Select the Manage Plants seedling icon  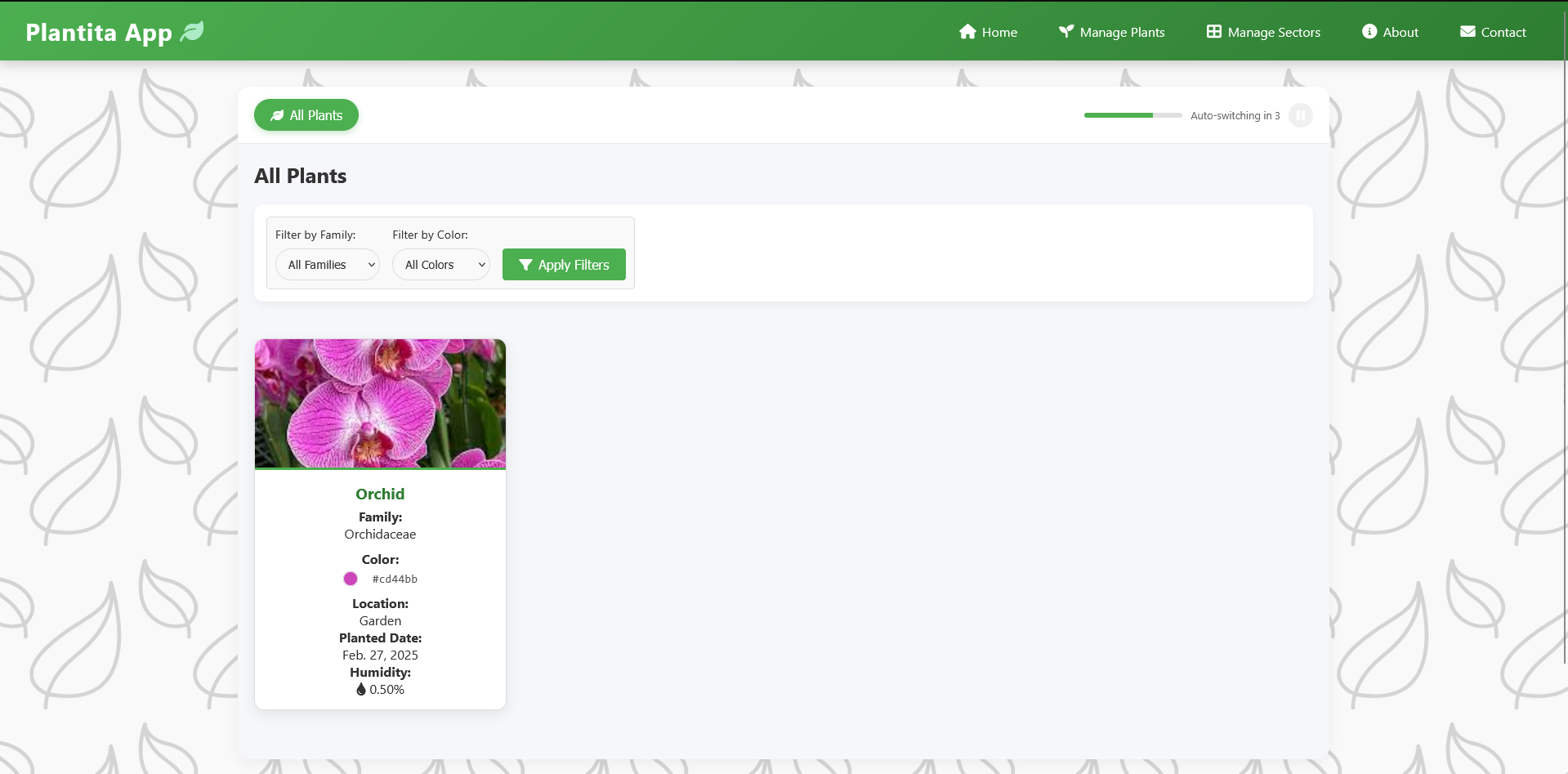pyautogui.click(x=1065, y=32)
